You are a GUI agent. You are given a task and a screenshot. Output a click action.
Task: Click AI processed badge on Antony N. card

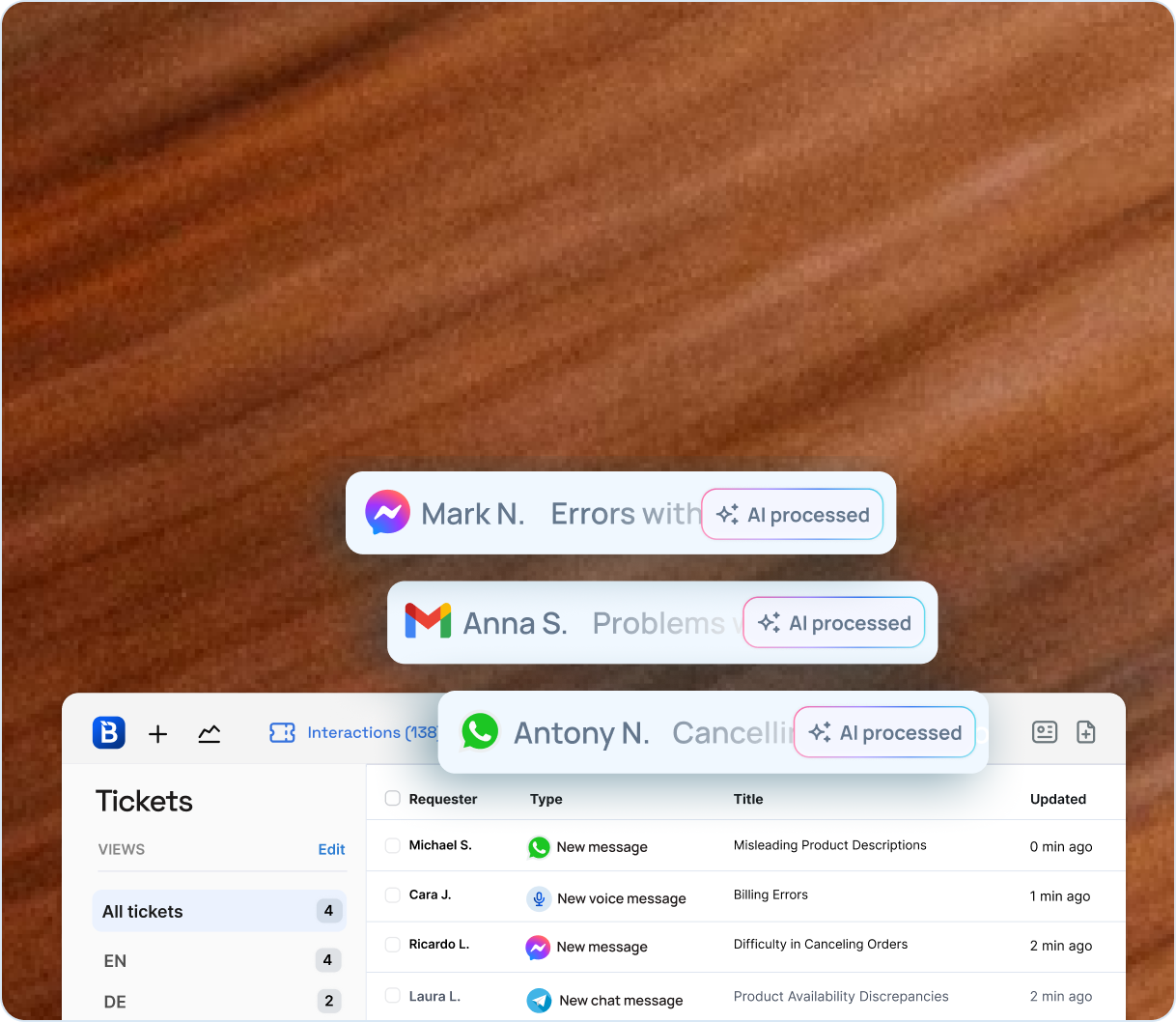tap(884, 732)
